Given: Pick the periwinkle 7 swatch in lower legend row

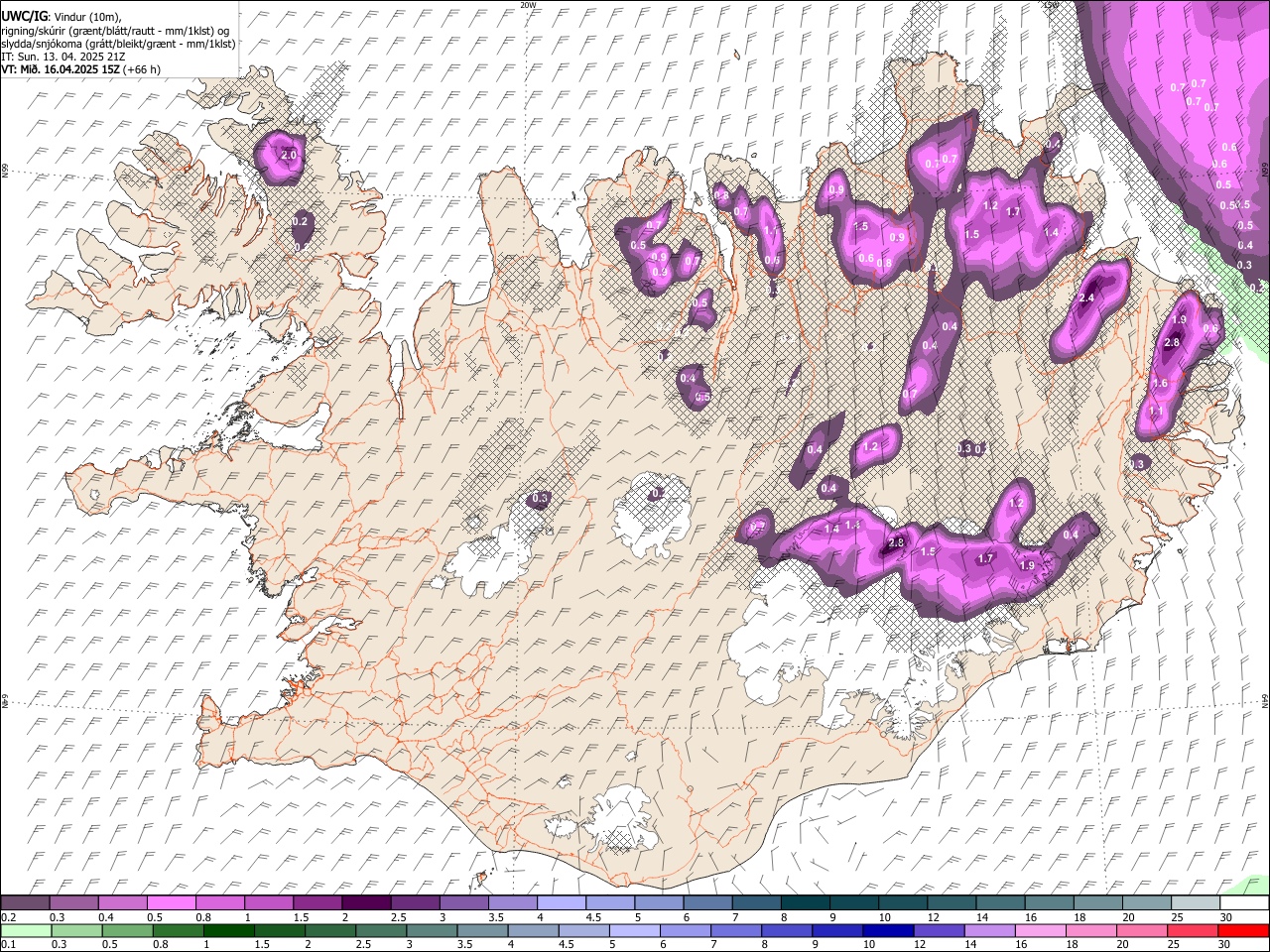Looking at the screenshot, I should coord(736,930).
